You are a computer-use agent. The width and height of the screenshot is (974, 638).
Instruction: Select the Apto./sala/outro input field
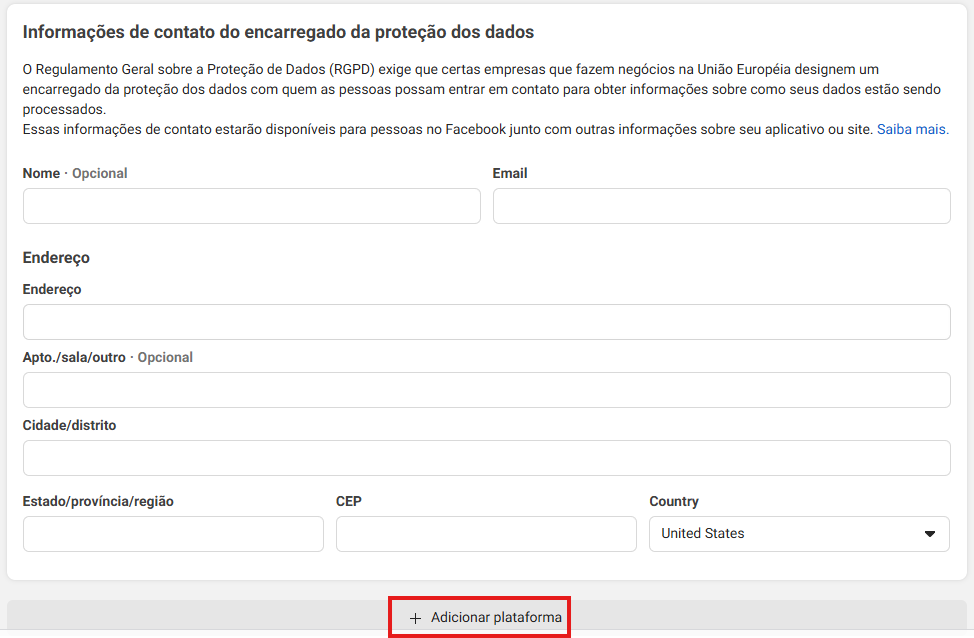pos(487,390)
